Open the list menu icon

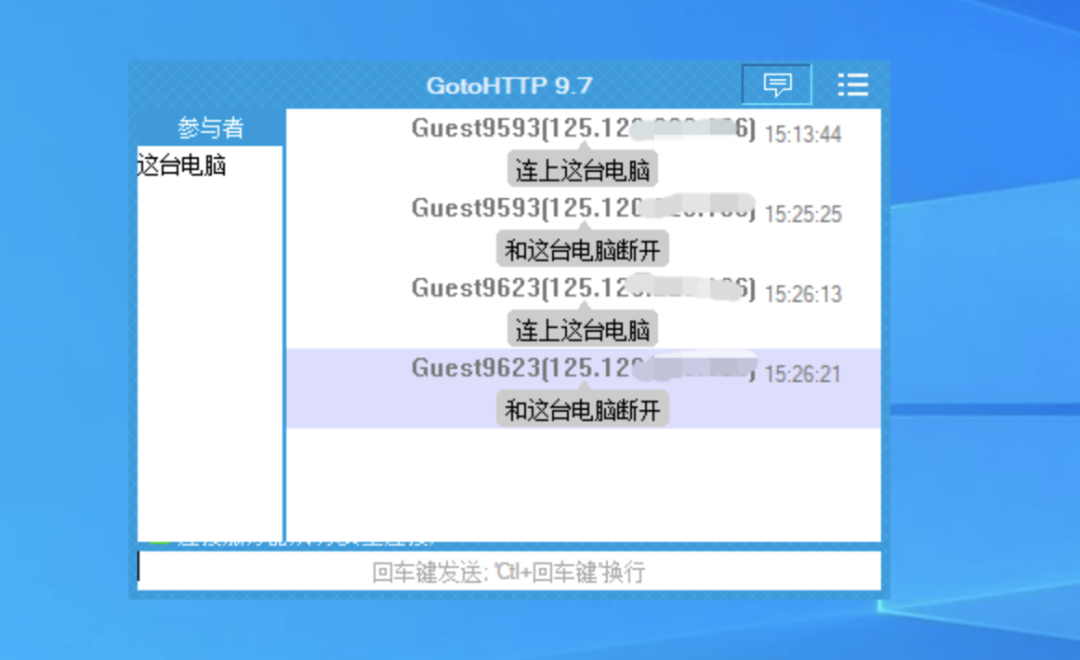(853, 85)
